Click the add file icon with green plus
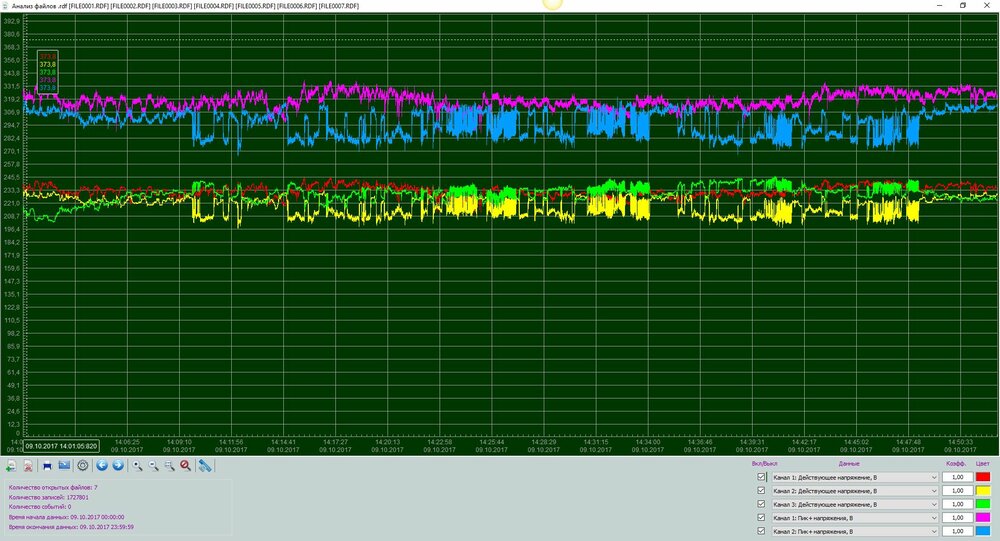This screenshot has width=1000, height=541. click(x=10, y=465)
